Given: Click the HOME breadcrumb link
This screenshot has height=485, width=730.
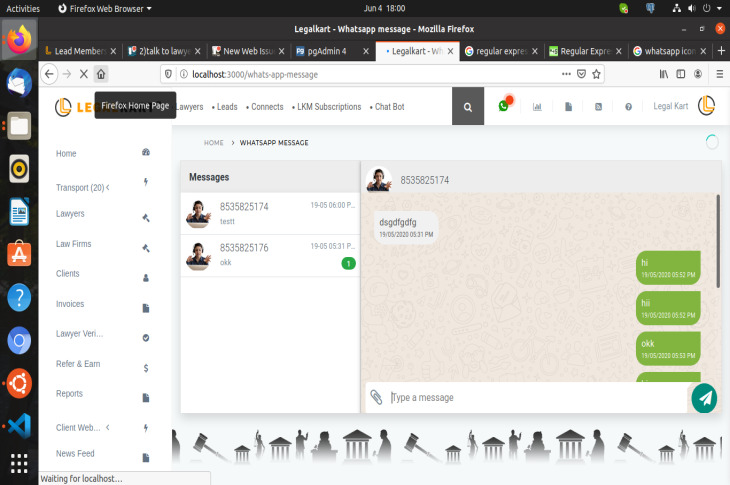Looking at the screenshot, I should [x=214, y=143].
